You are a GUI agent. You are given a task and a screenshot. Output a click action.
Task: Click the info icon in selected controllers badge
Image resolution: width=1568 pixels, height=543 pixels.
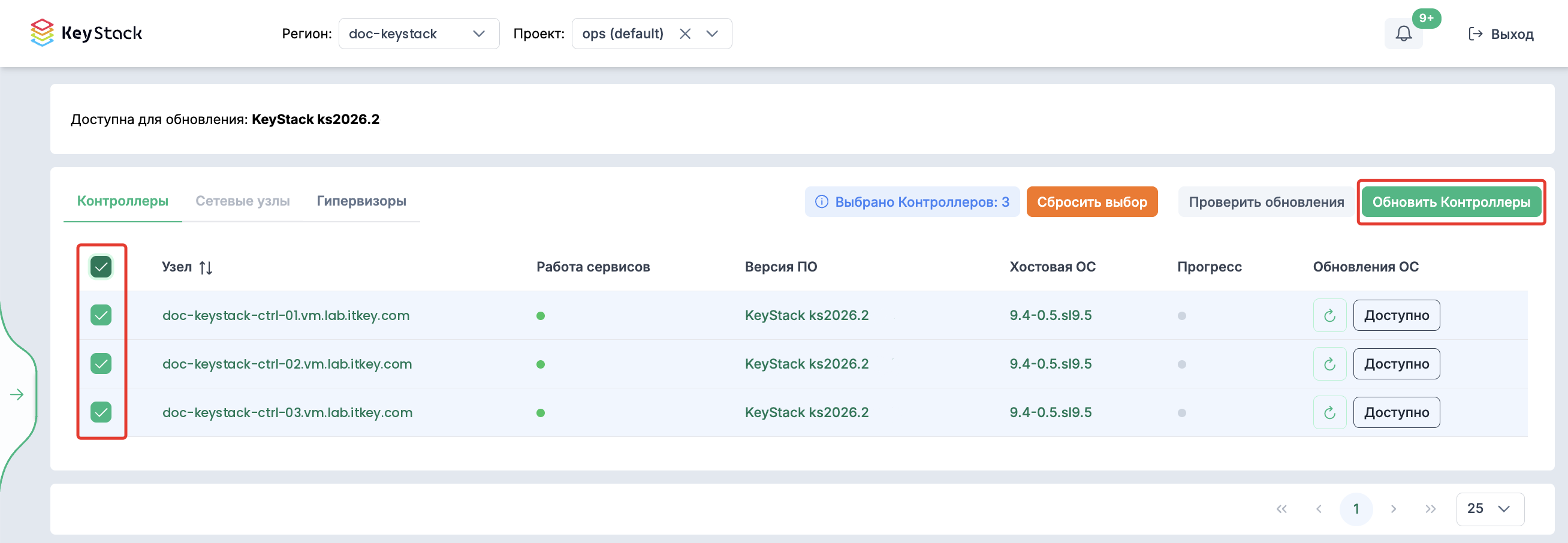[x=822, y=201]
